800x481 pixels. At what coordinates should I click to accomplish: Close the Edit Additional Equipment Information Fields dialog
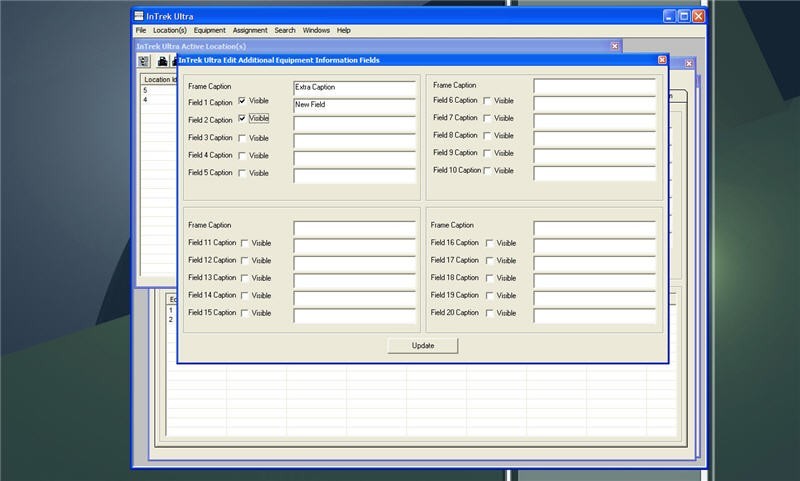[662, 60]
